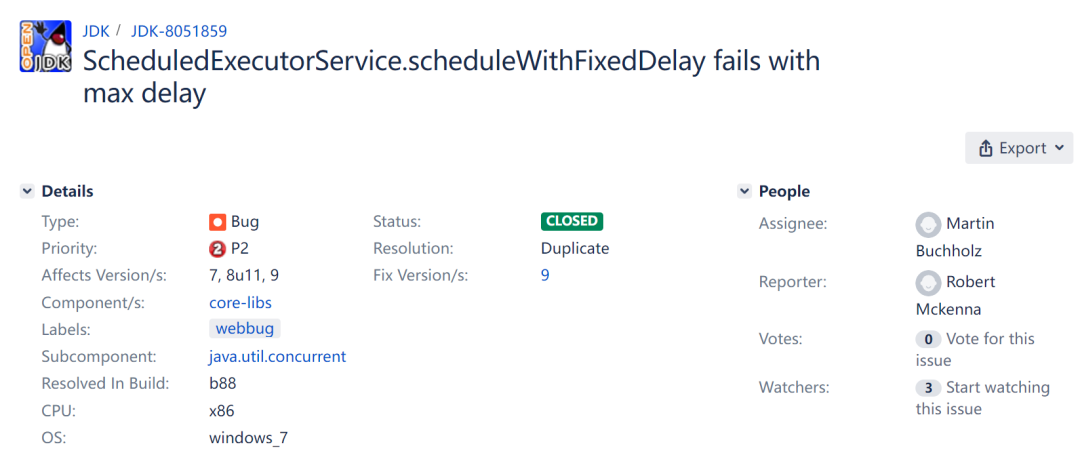Collapse the Details section
The width and height of the screenshot is (1080, 453).
point(27,191)
